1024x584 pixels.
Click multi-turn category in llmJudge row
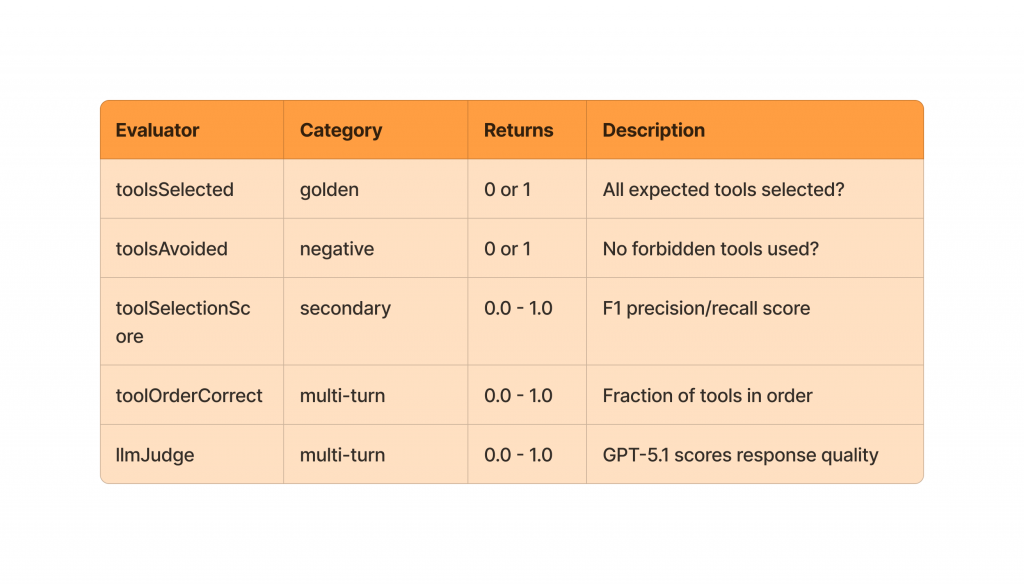coord(342,455)
